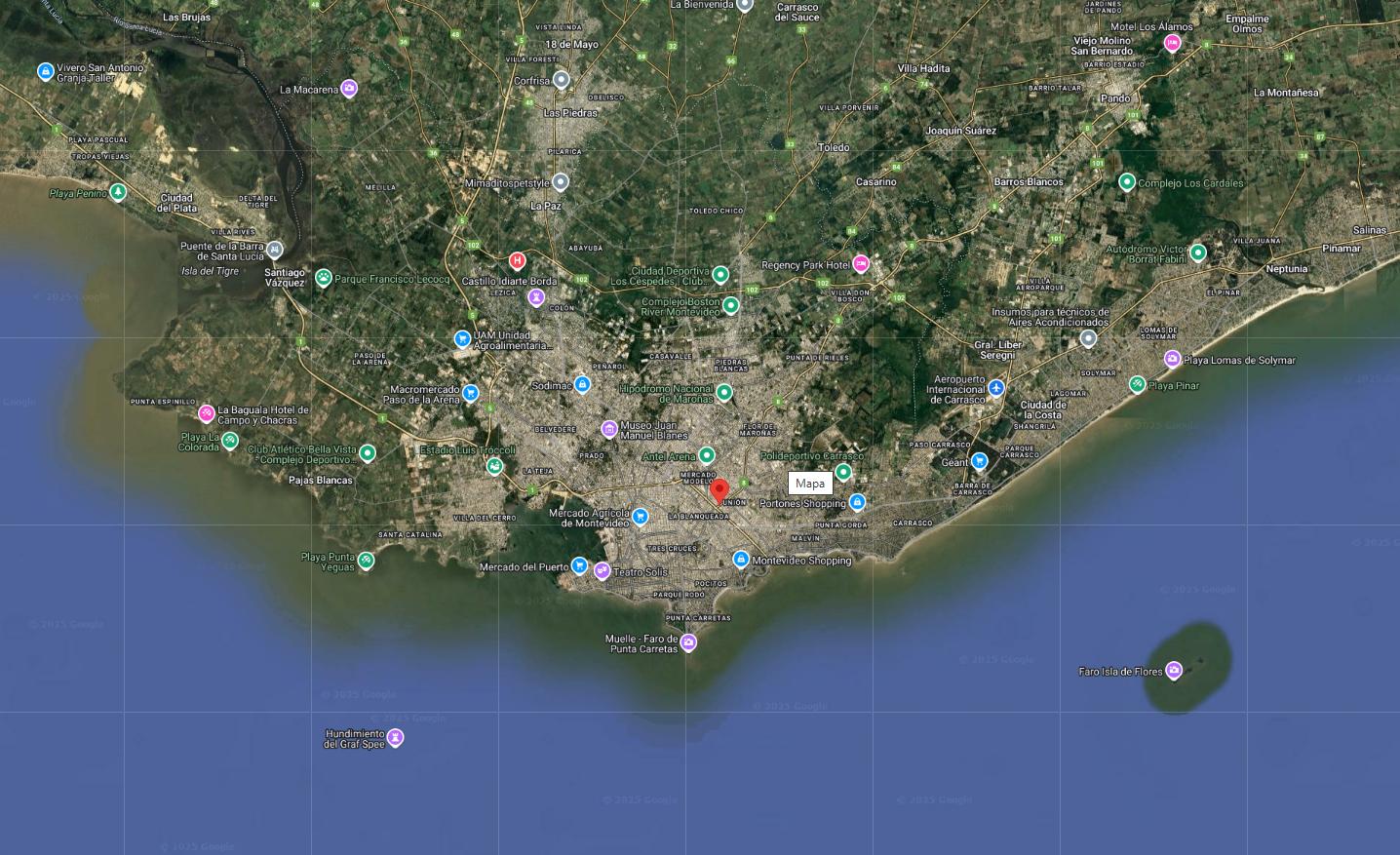Click the Museo Juan Manuel Blanes icon

tap(609, 428)
